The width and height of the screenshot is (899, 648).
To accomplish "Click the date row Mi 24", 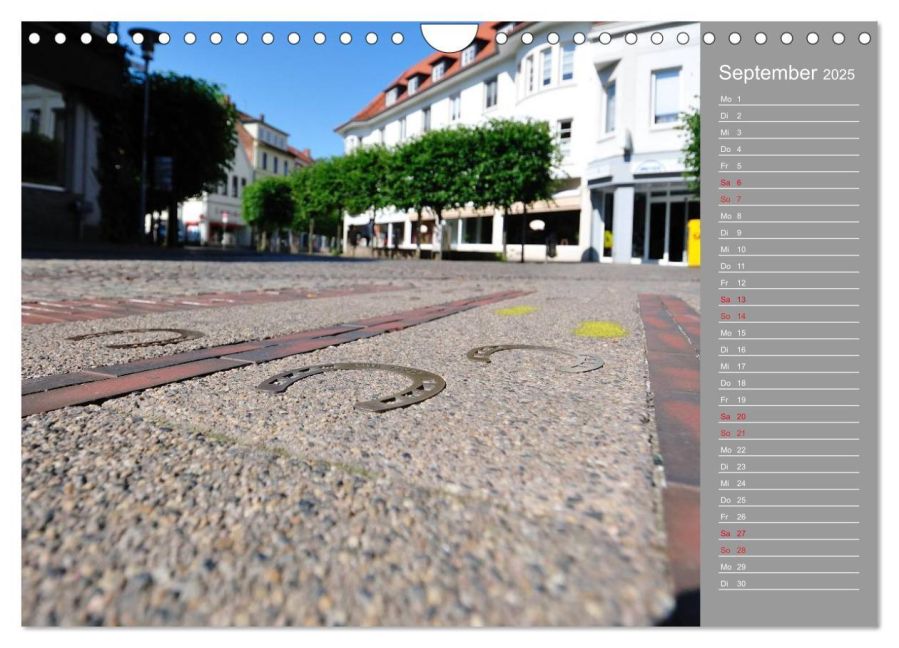I will tap(733, 483).
